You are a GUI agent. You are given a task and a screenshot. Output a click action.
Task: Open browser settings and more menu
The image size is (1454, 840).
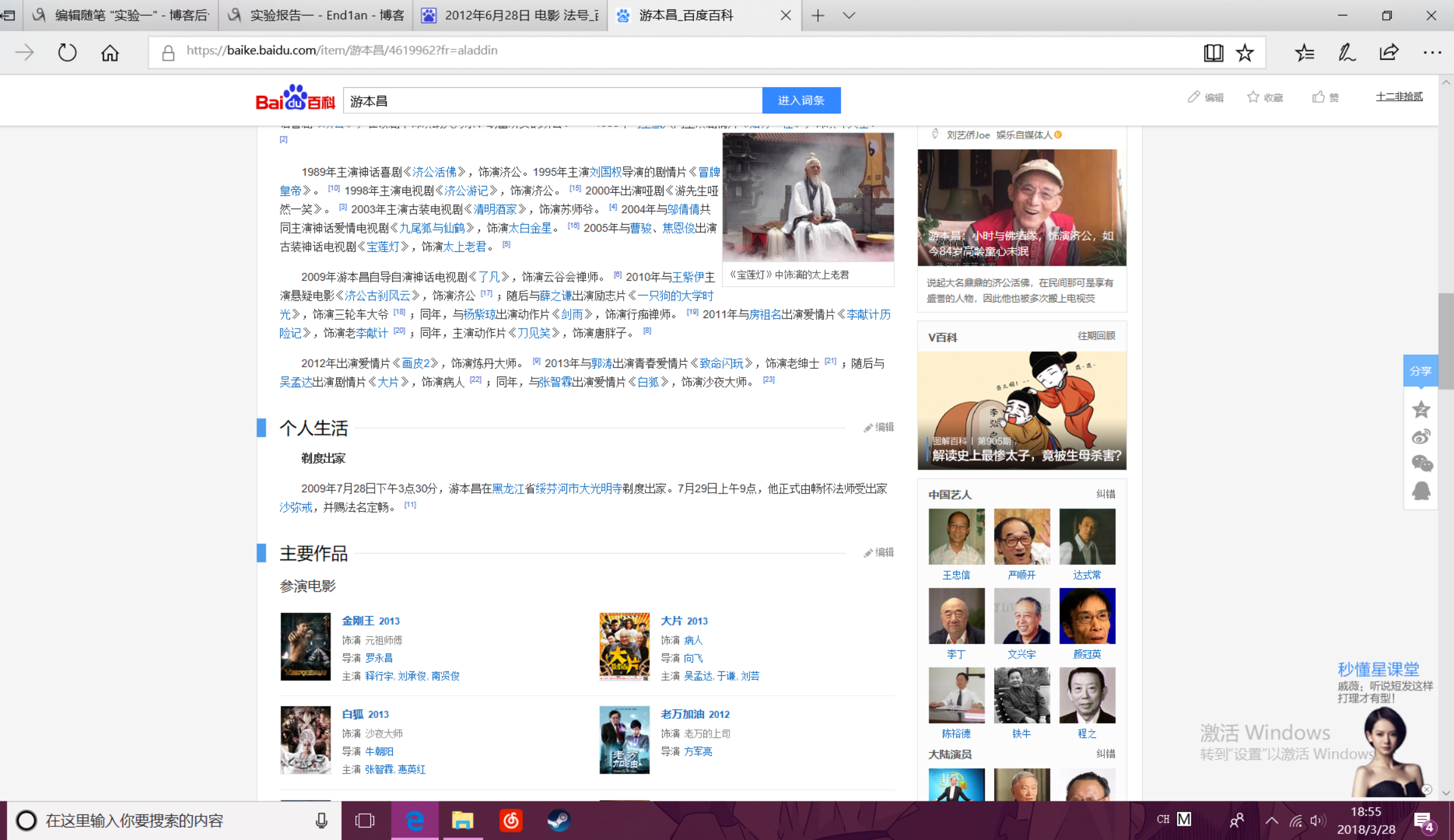(x=1432, y=53)
